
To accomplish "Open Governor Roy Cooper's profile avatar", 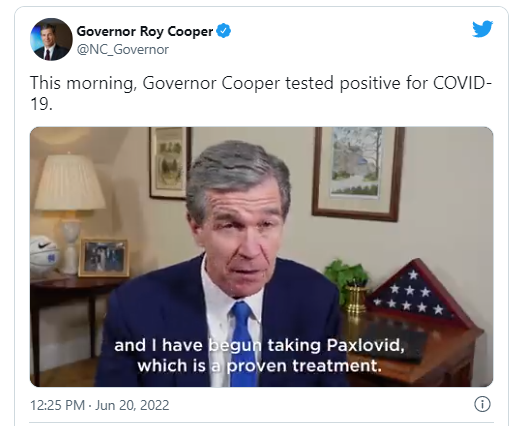I will (x=51, y=39).
